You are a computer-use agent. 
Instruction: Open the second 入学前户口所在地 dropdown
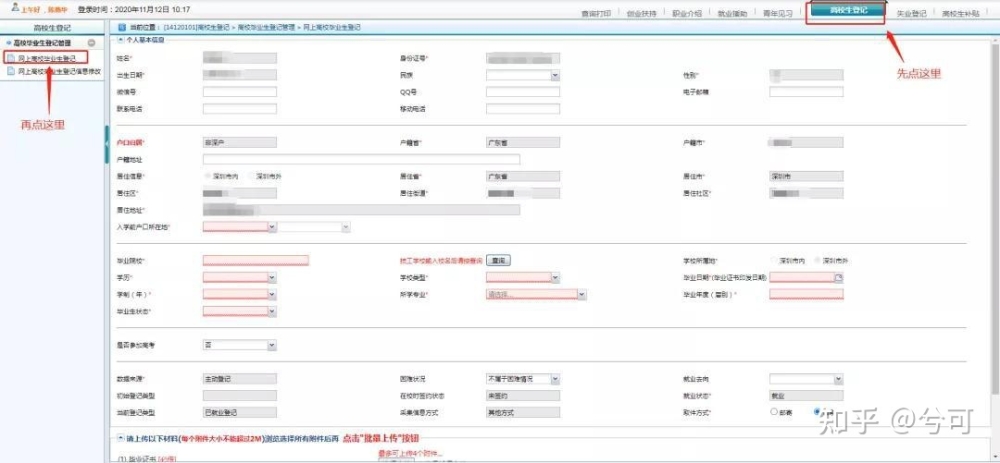point(346,226)
